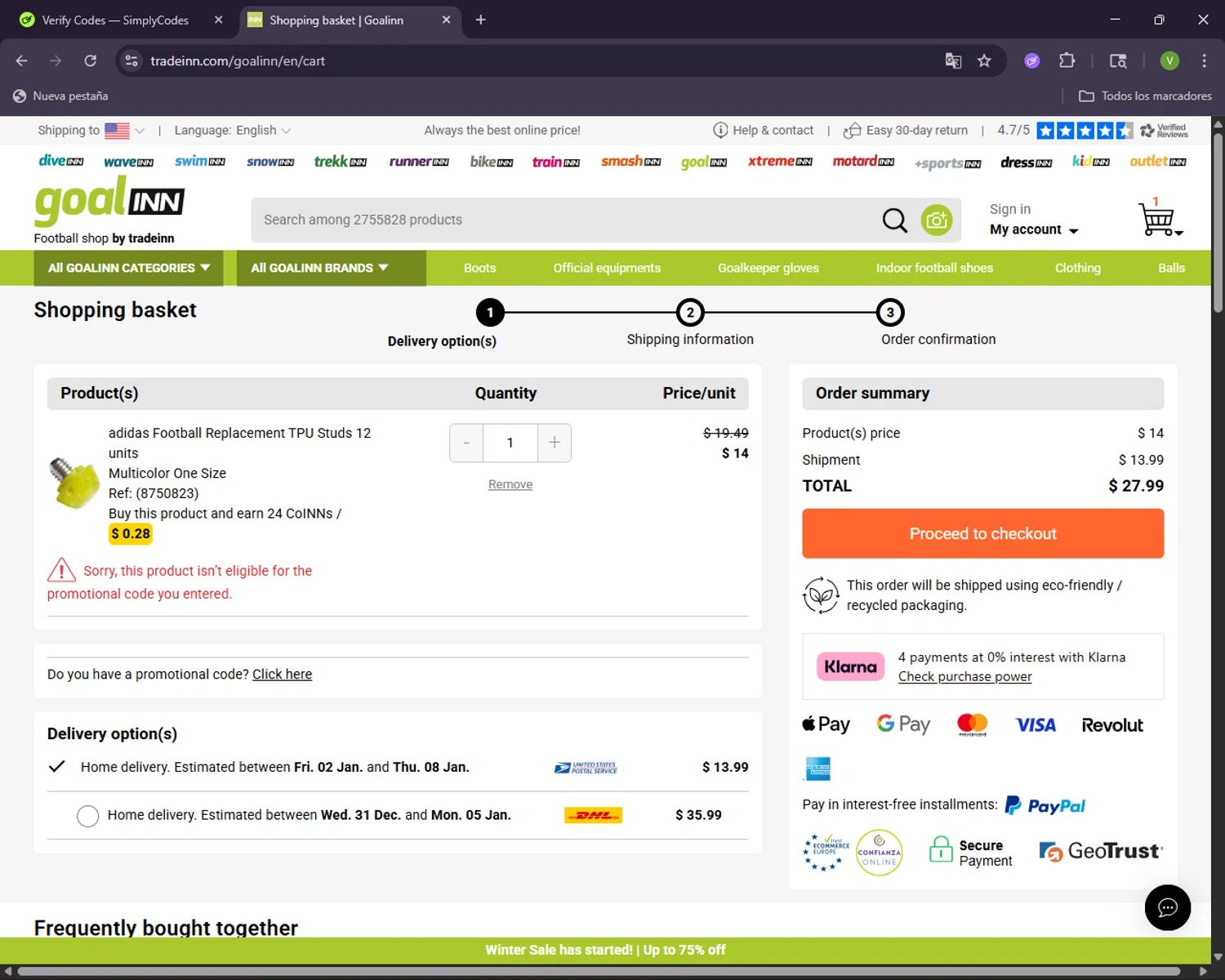The width and height of the screenshot is (1225, 980).
Task: Open the Boots category
Action: [479, 268]
